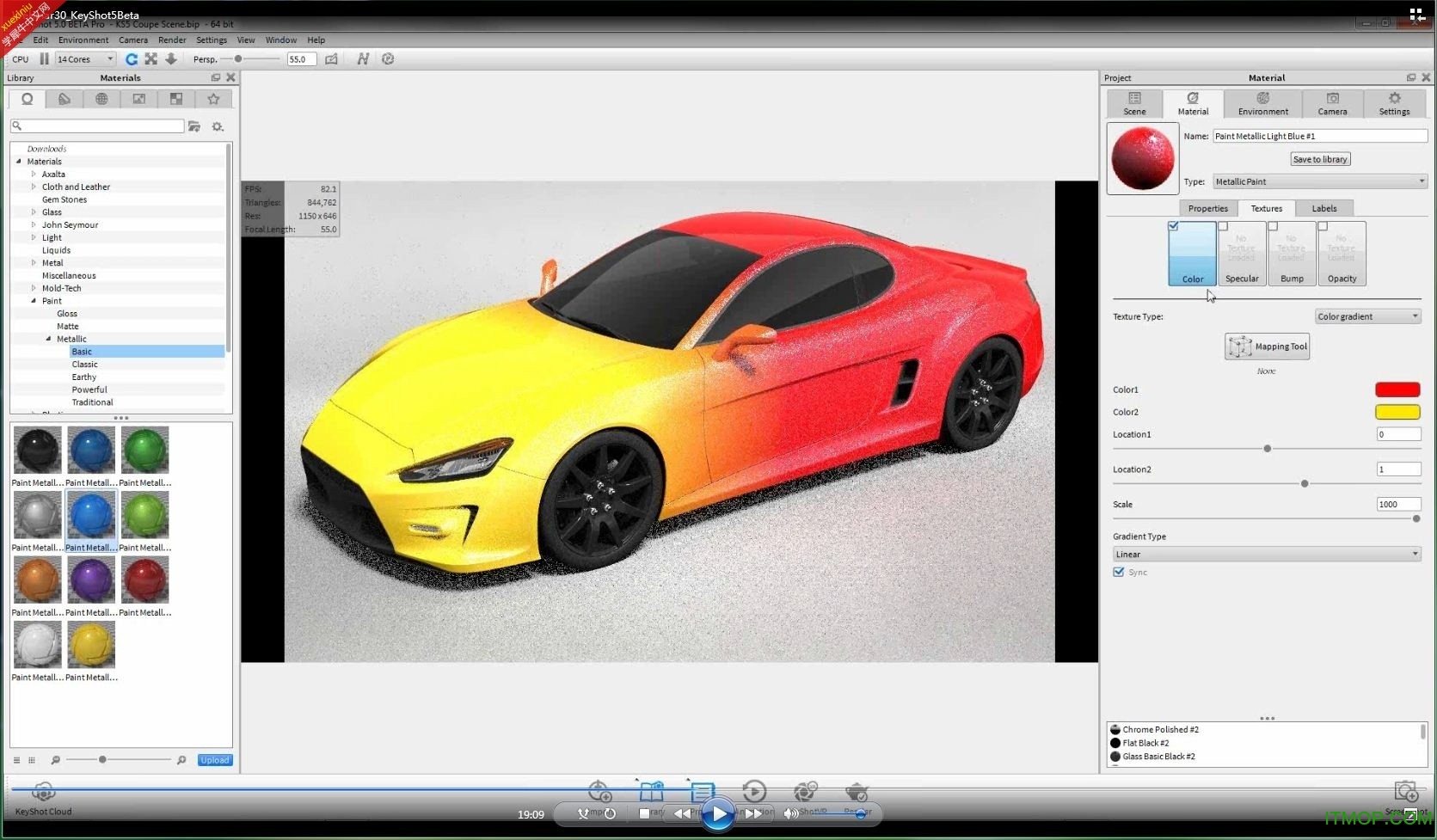Select the yellow Paint Metallic thumbnail
This screenshot has width=1437, height=840.
(x=91, y=645)
